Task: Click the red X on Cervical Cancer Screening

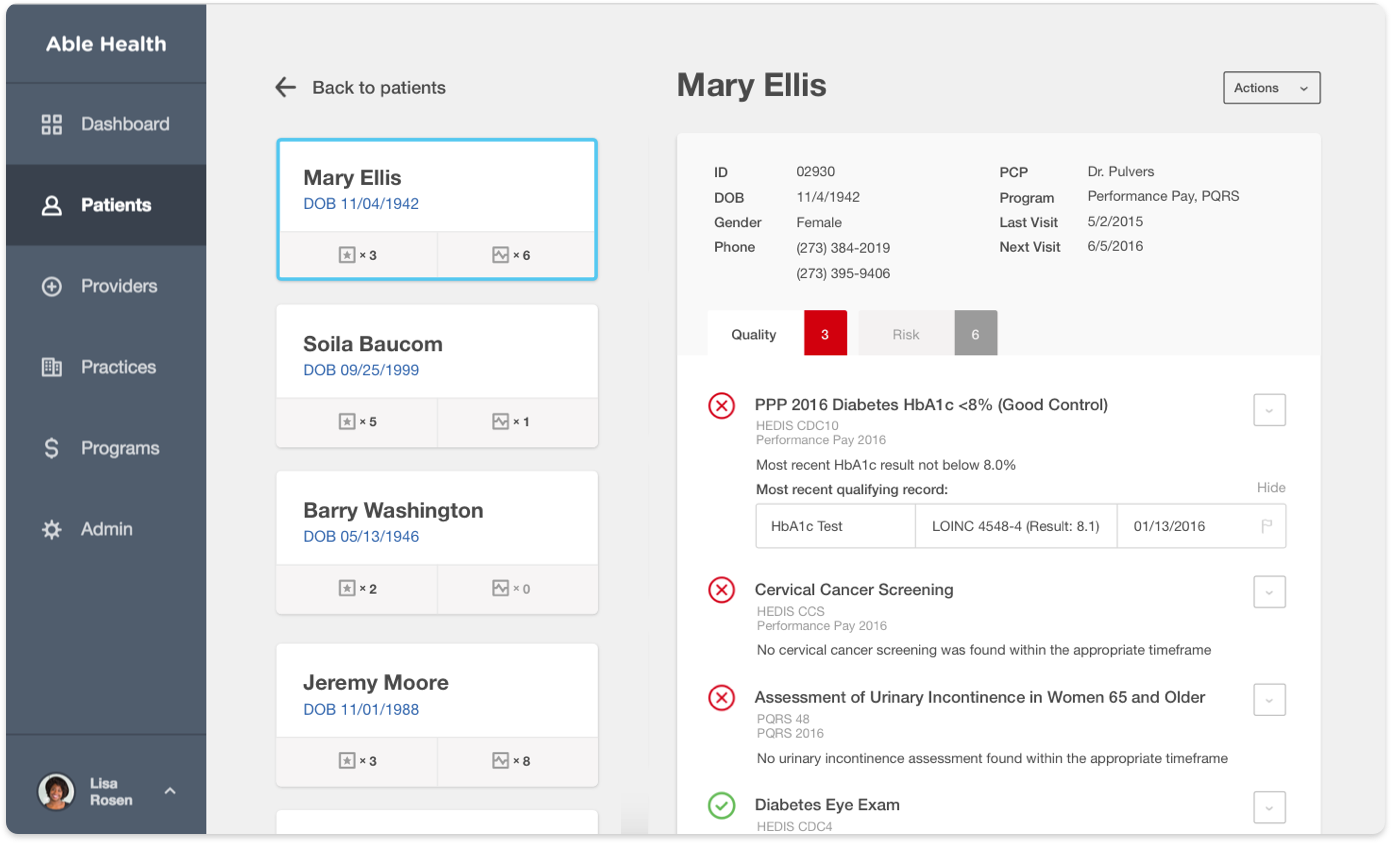Action: 721,590
